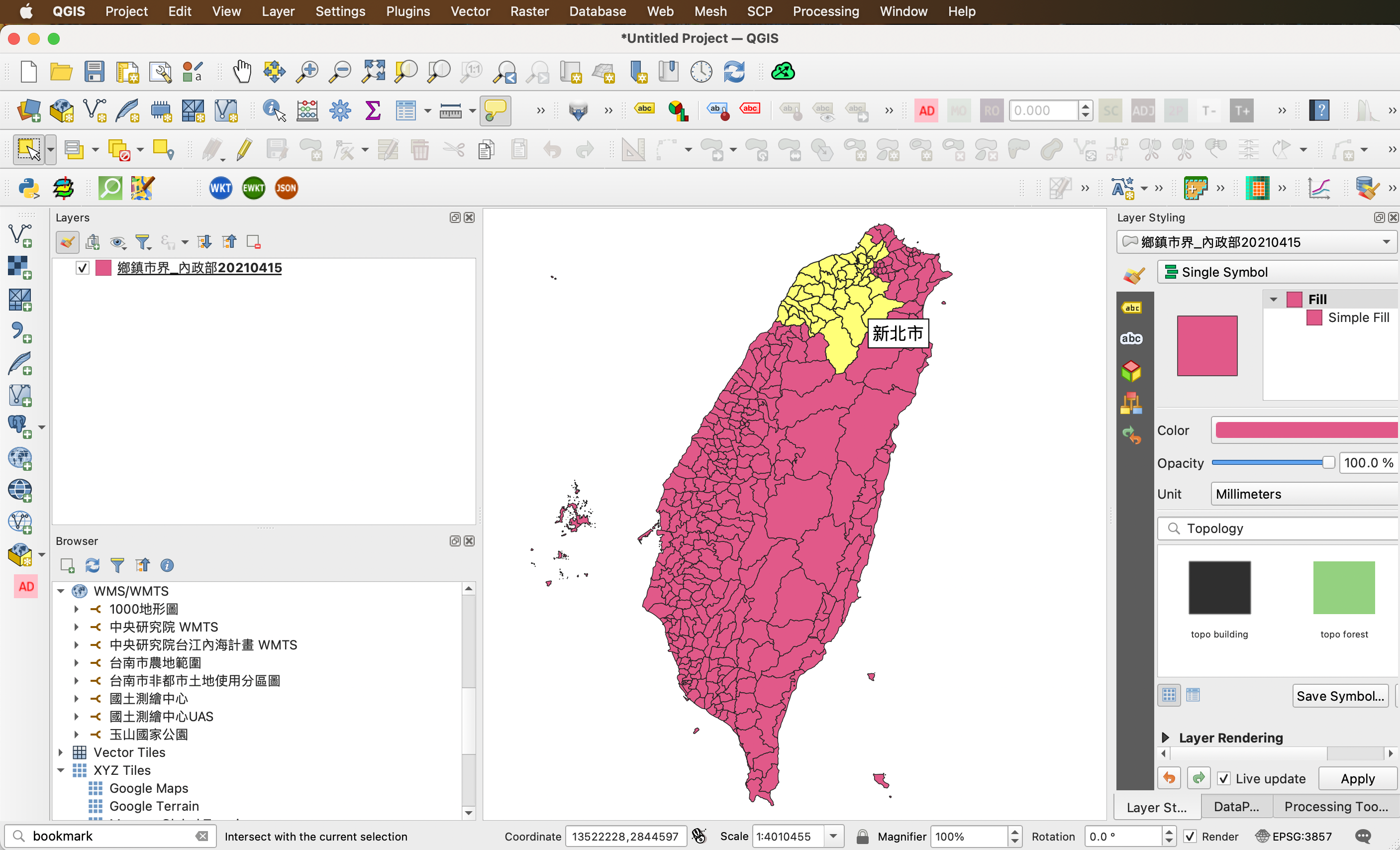Click the Identify Features tool
This screenshot has height=850, width=1400.
[274, 111]
